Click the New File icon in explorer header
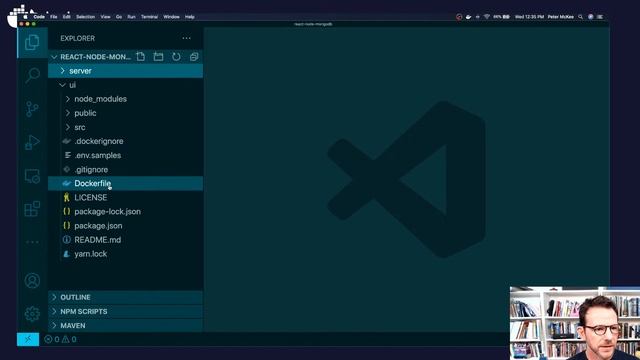 tap(140, 57)
